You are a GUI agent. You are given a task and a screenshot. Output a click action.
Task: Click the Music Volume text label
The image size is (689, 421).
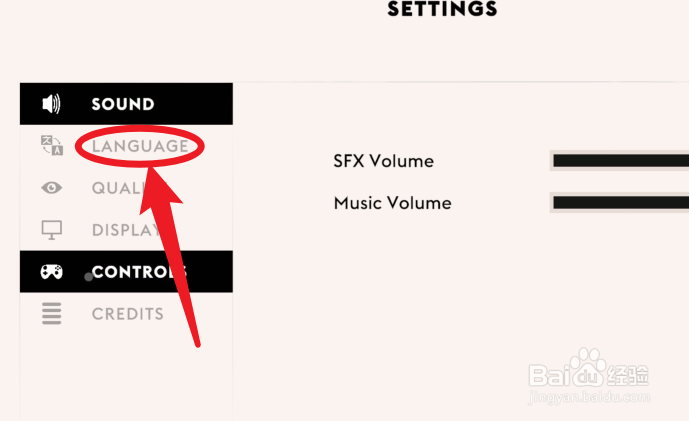[392, 203]
